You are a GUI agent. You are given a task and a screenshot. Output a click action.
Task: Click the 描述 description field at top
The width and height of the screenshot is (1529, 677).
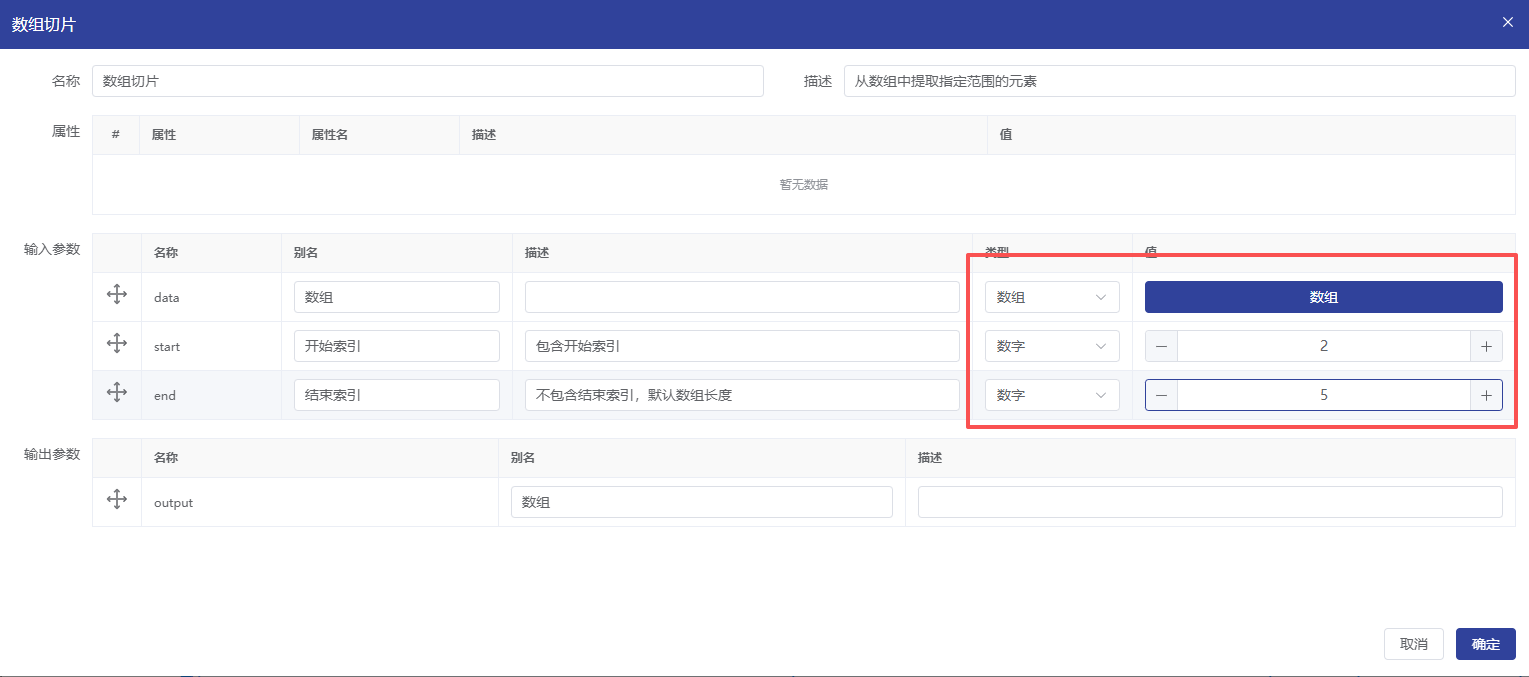1179,81
